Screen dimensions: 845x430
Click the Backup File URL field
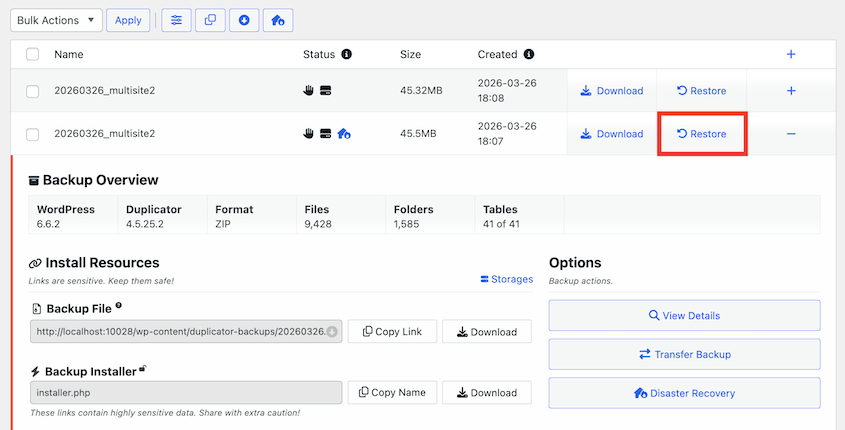pyautogui.click(x=185, y=332)
